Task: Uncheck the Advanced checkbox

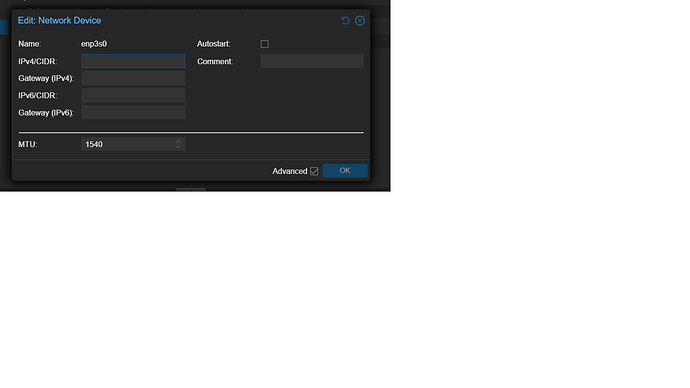Action: tap(314, 171)
